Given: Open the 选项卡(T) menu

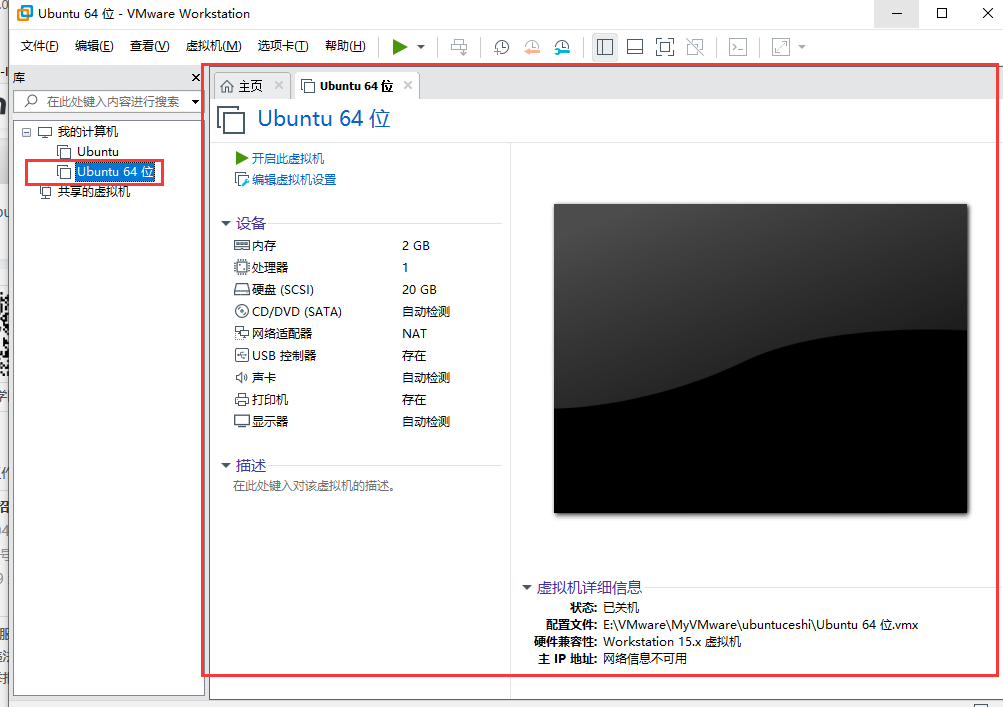Looking at the screenshot, I should pyautogui.click(x=283, y=46).
